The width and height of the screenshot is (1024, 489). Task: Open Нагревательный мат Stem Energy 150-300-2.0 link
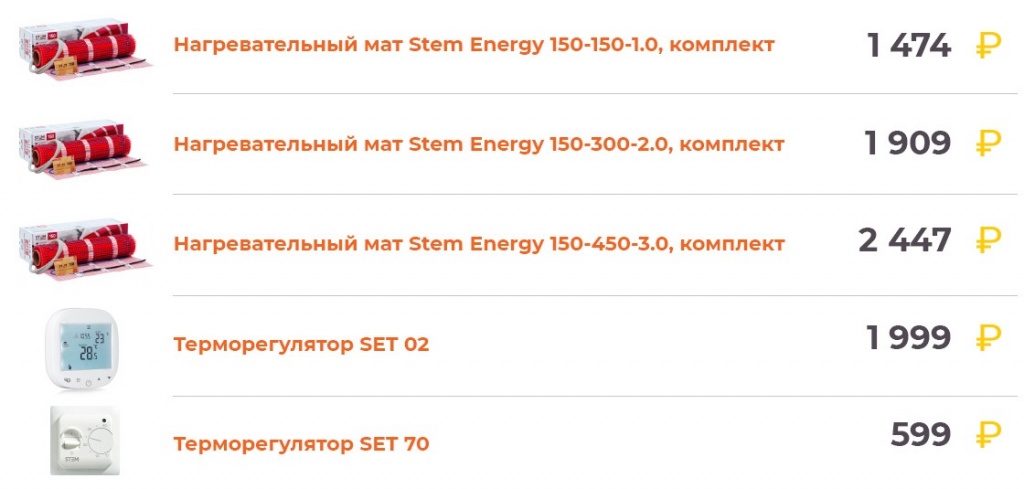[x=479, y=144]
